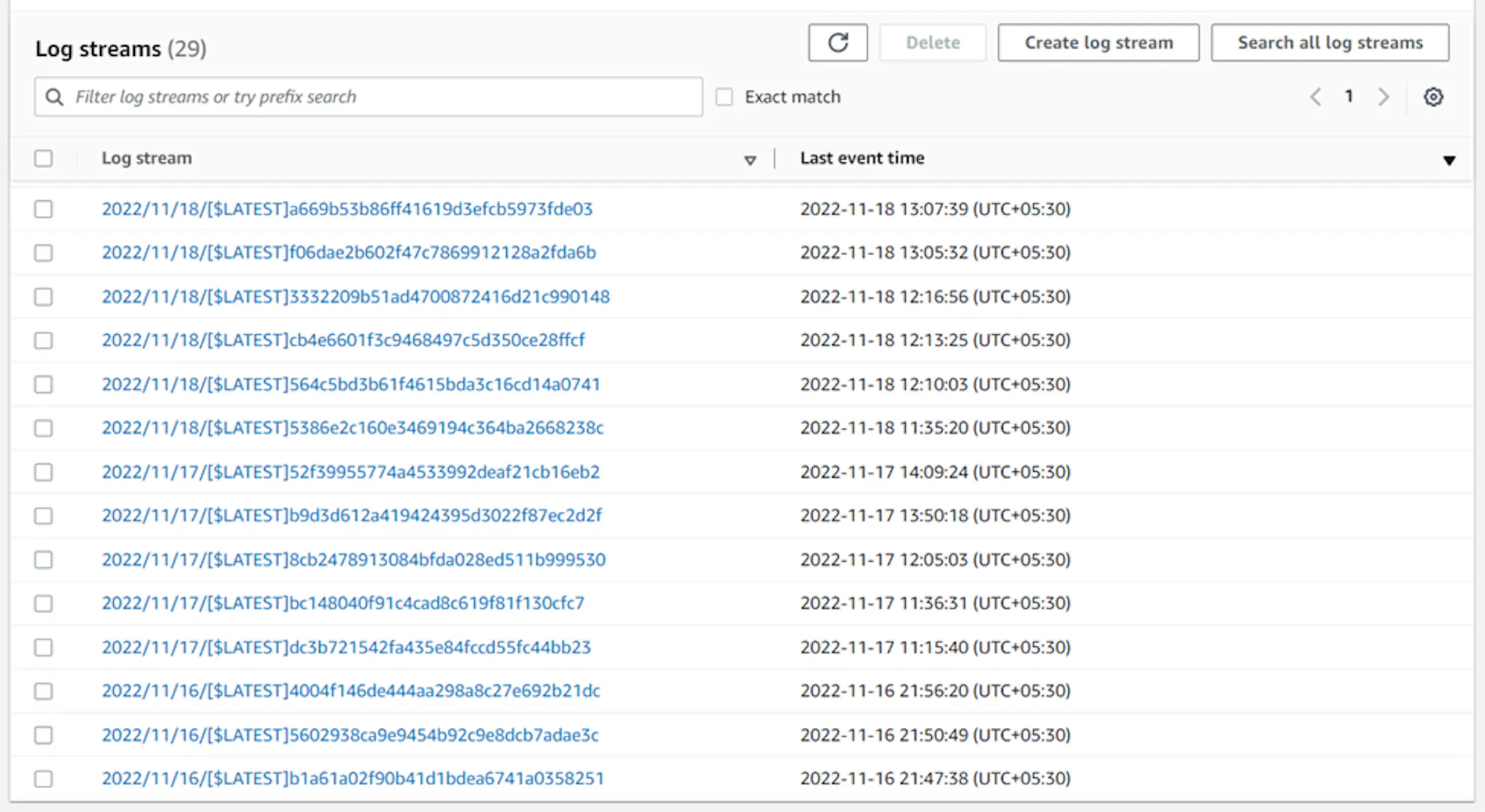Open log stream b1a61a02f90b41d1bdea6741a0358251

(353, 779)
